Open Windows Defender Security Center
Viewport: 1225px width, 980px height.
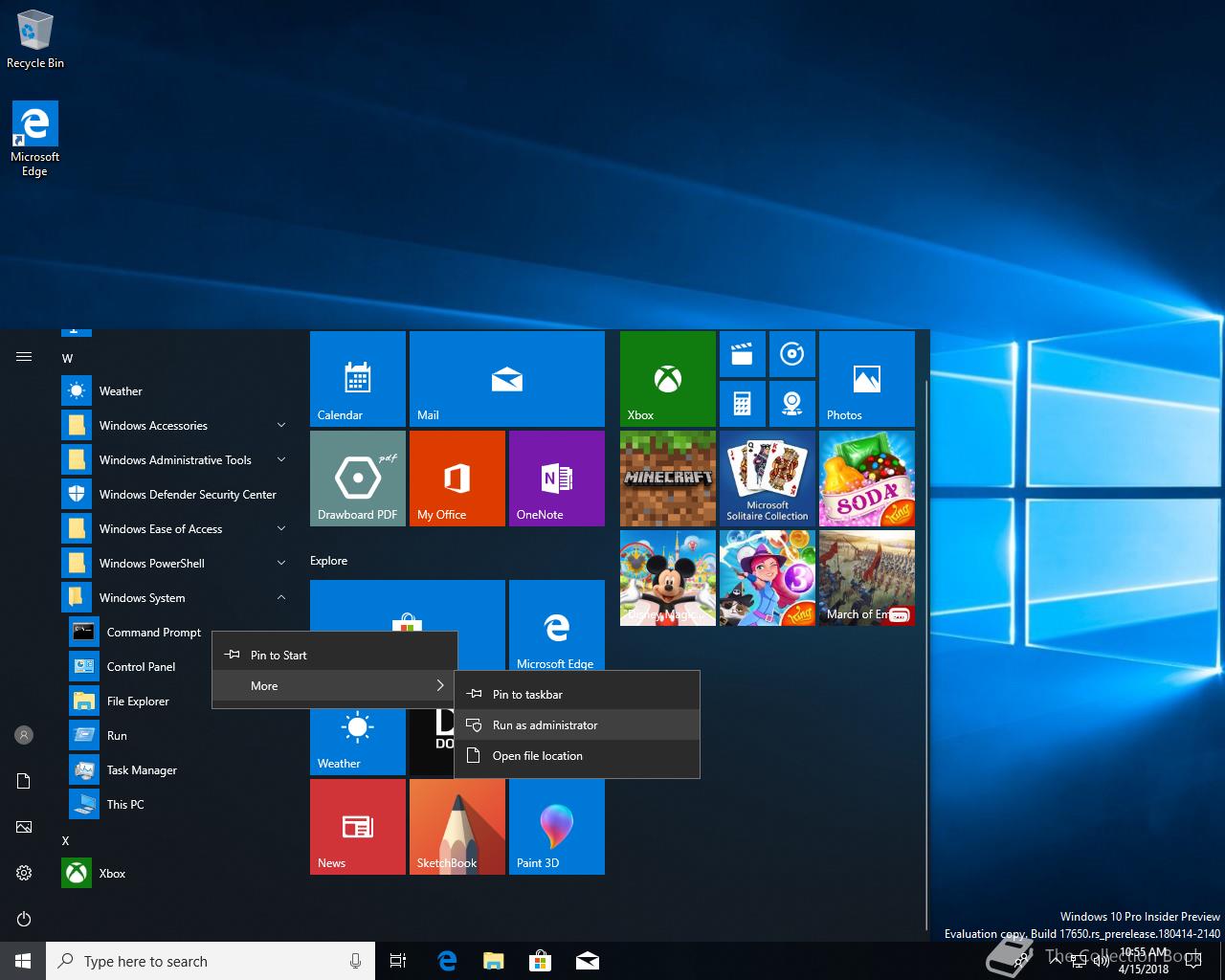(176, 495)
